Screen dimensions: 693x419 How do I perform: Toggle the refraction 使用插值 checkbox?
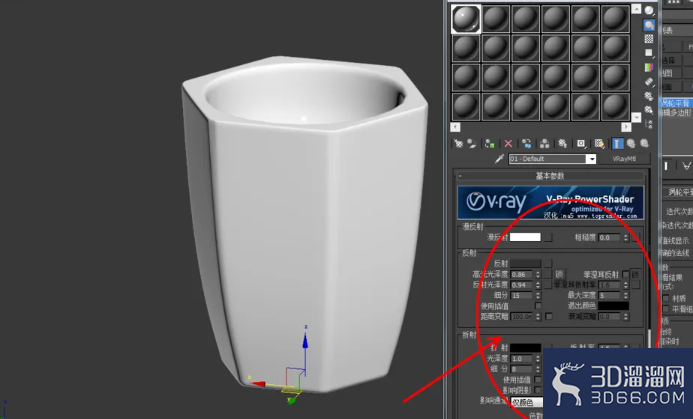[538, 379]
